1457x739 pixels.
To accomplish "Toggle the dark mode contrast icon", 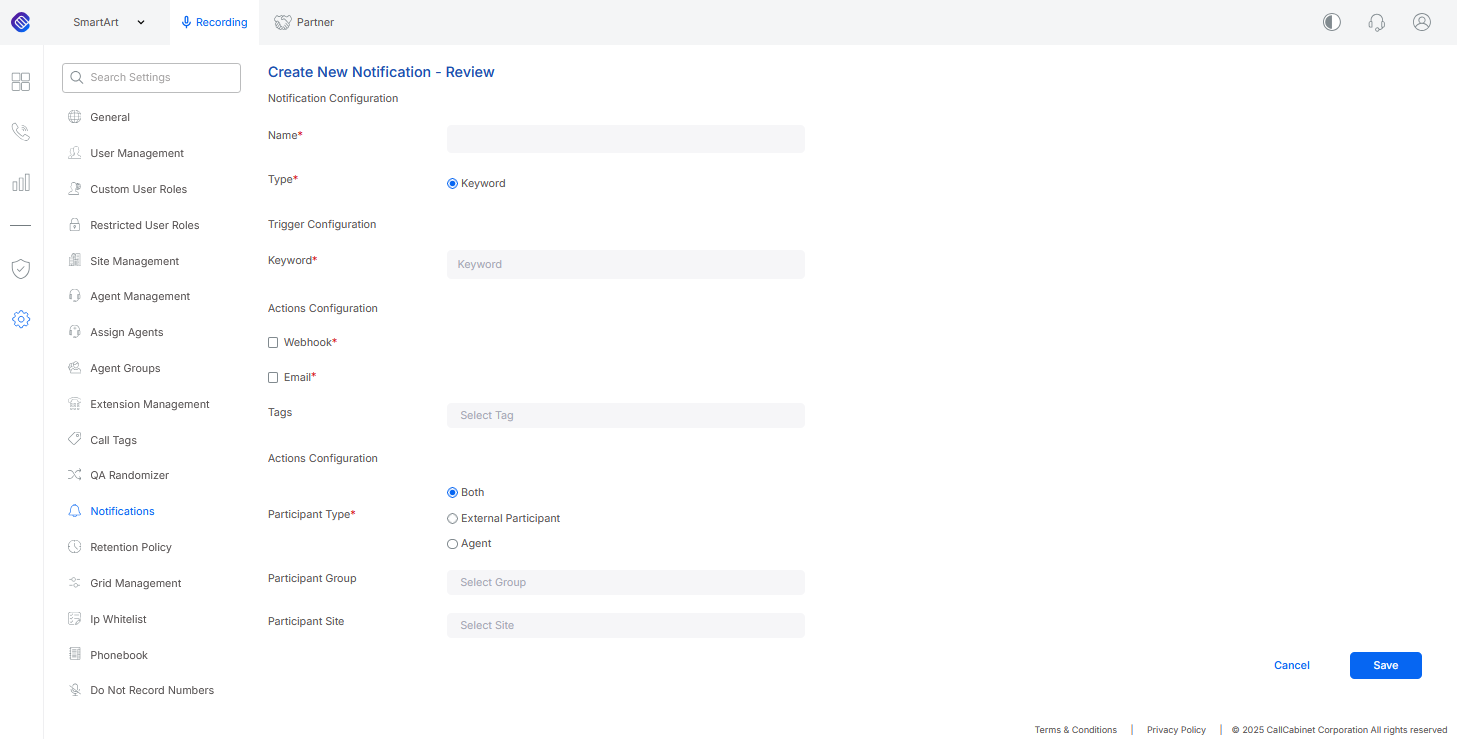I will coord(1332,22).
